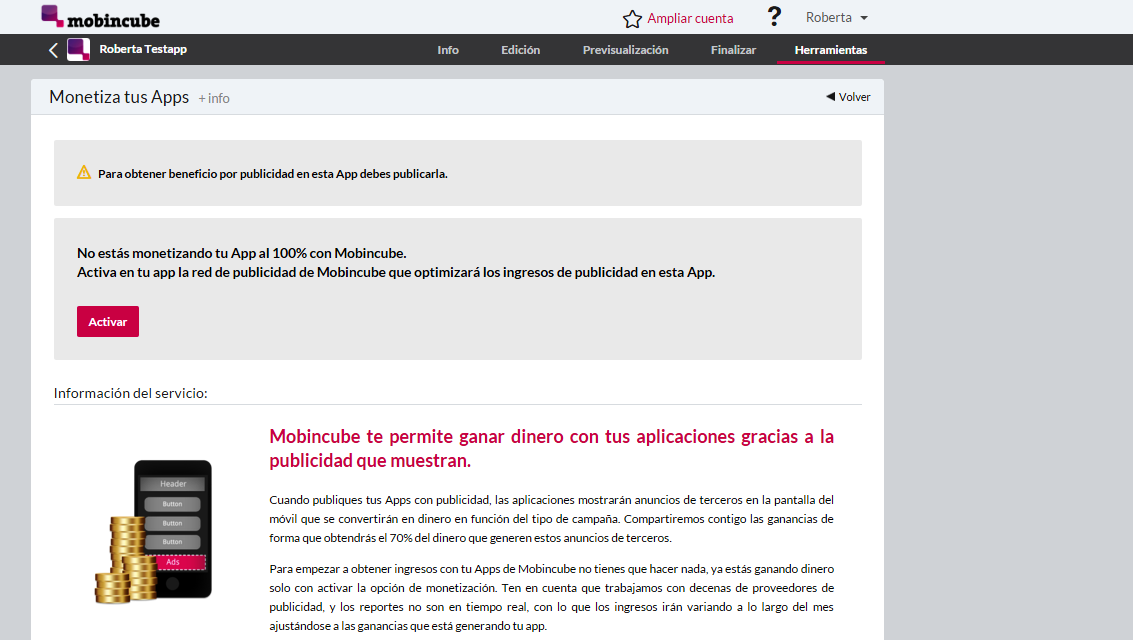Open the Finalizar tab
This screenshot has height=640, width=1133.
tap(733, 50)
